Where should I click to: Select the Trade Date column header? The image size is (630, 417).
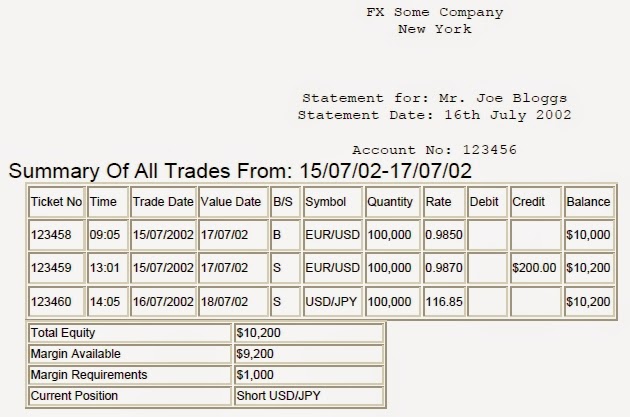click(163, 202)
